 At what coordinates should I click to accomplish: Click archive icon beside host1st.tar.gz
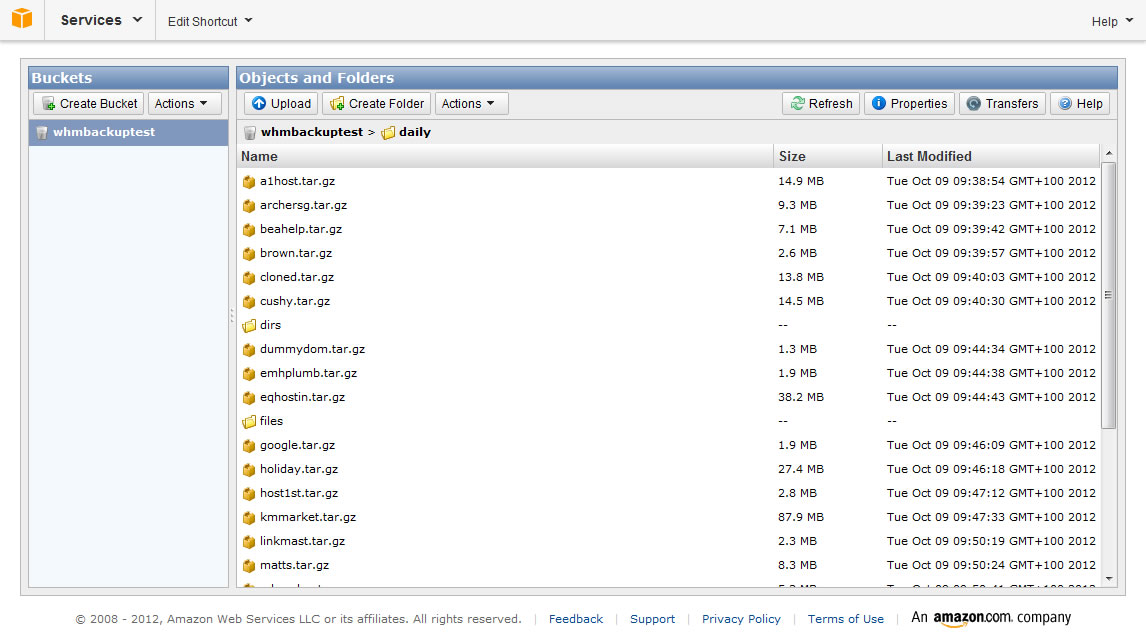(248, 493)
